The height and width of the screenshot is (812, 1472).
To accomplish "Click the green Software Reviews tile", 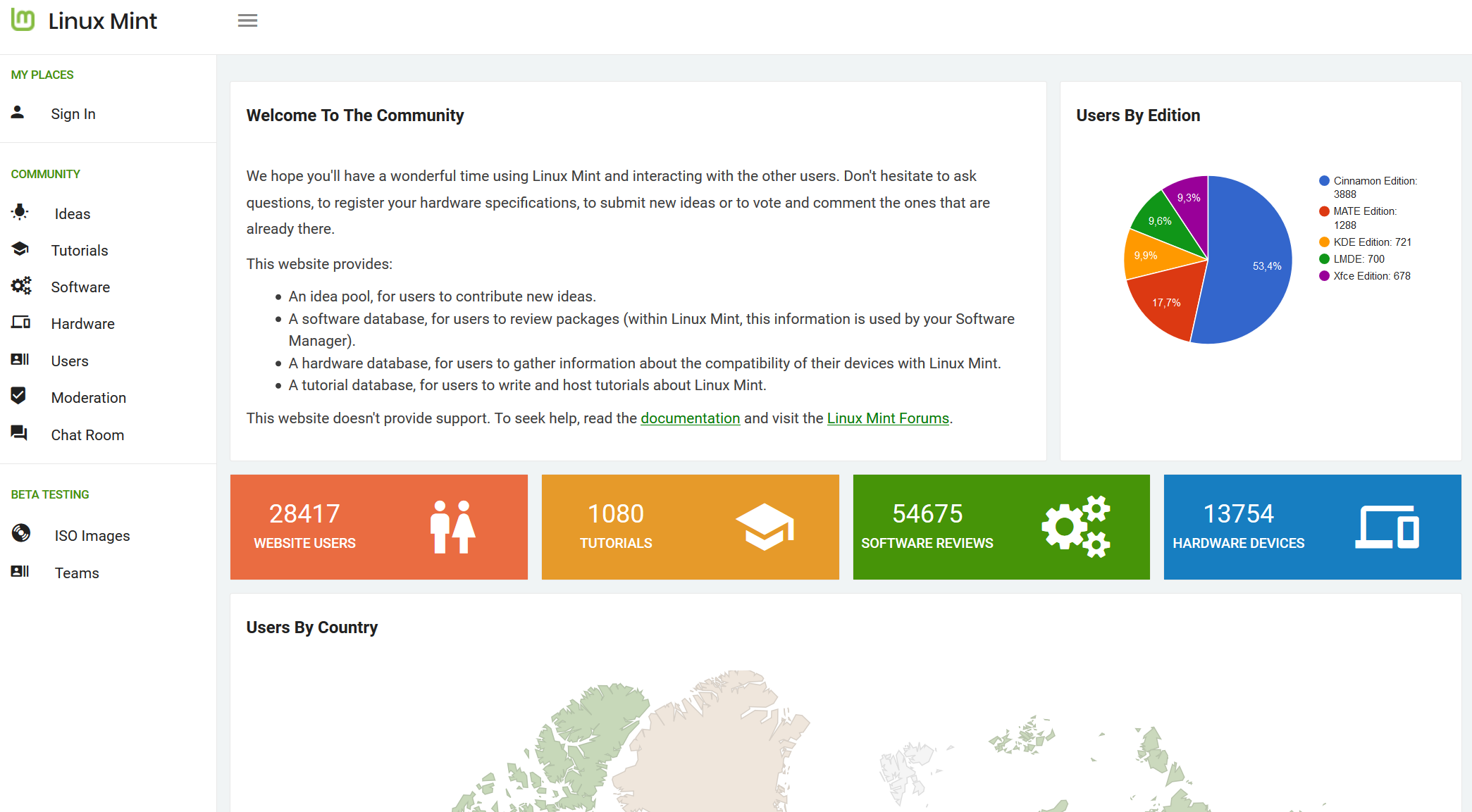I will tap(1001, 527).
